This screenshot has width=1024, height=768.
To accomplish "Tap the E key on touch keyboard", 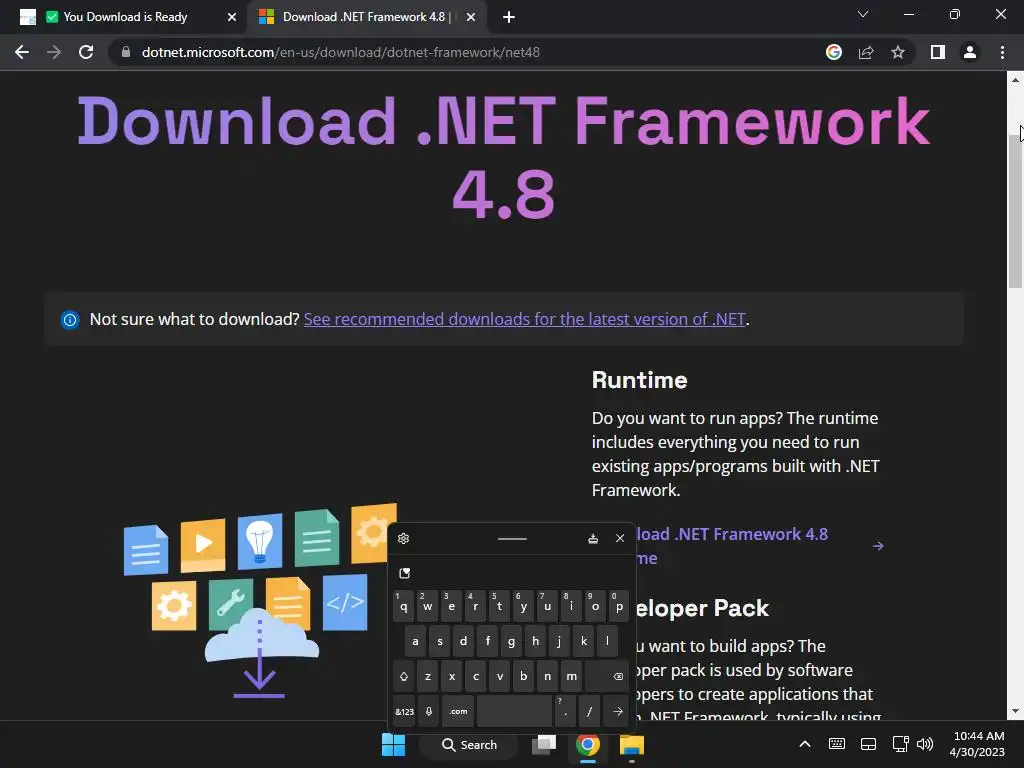I will coord(451,606).
